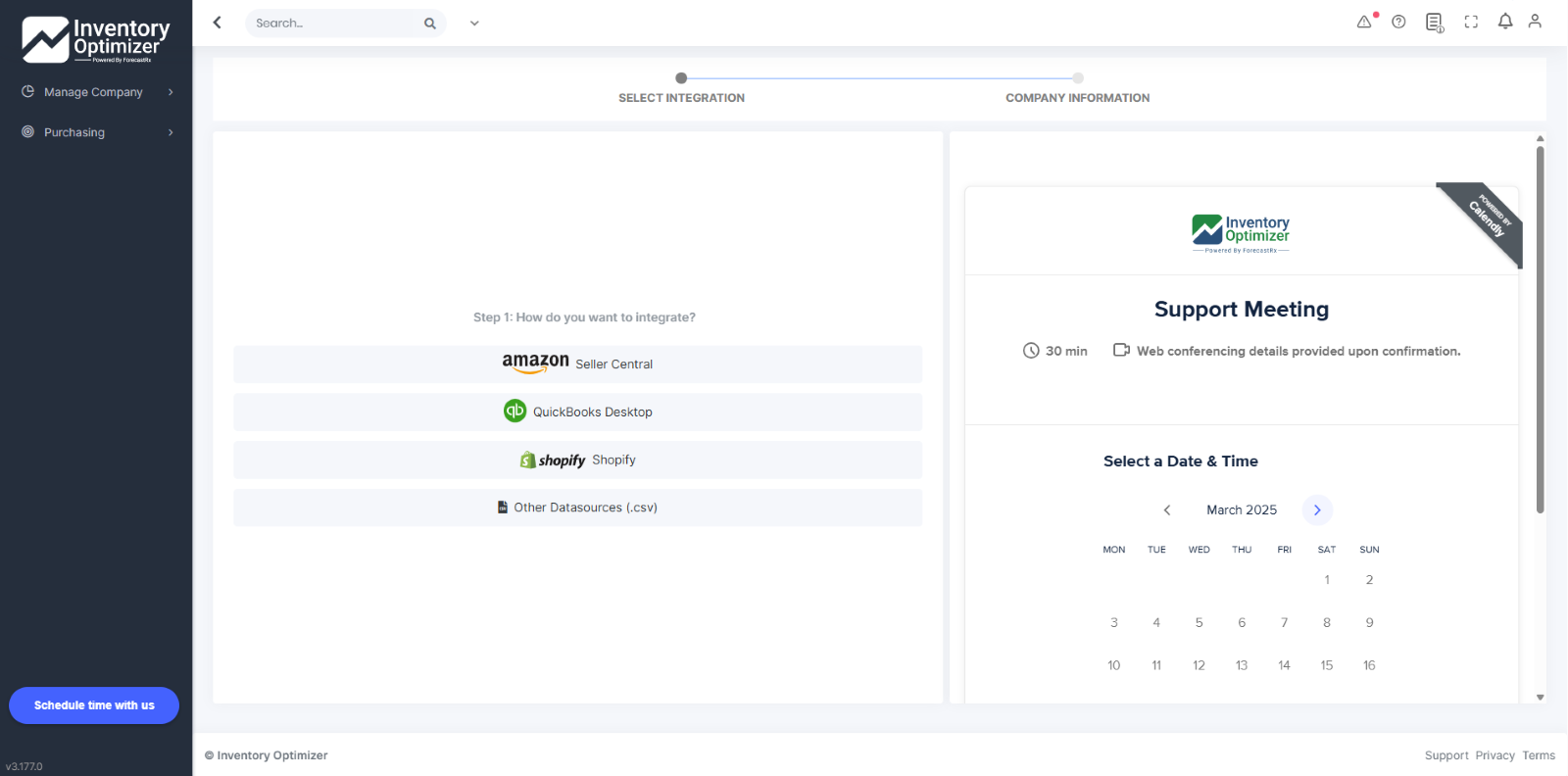Click the "Support Meeting" heading
This screenshot has height=776, width=1568.
(x=1242, y=310)
